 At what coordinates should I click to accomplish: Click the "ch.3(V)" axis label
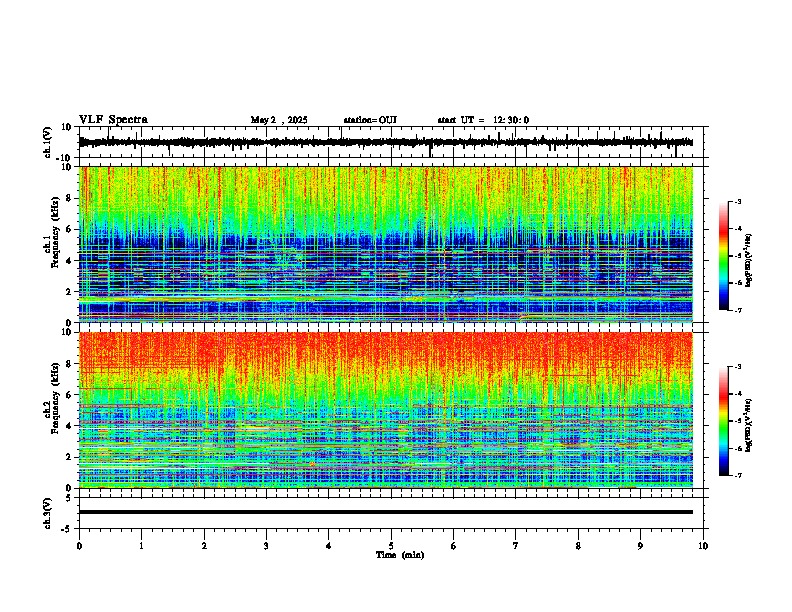(x=48, y=513)
